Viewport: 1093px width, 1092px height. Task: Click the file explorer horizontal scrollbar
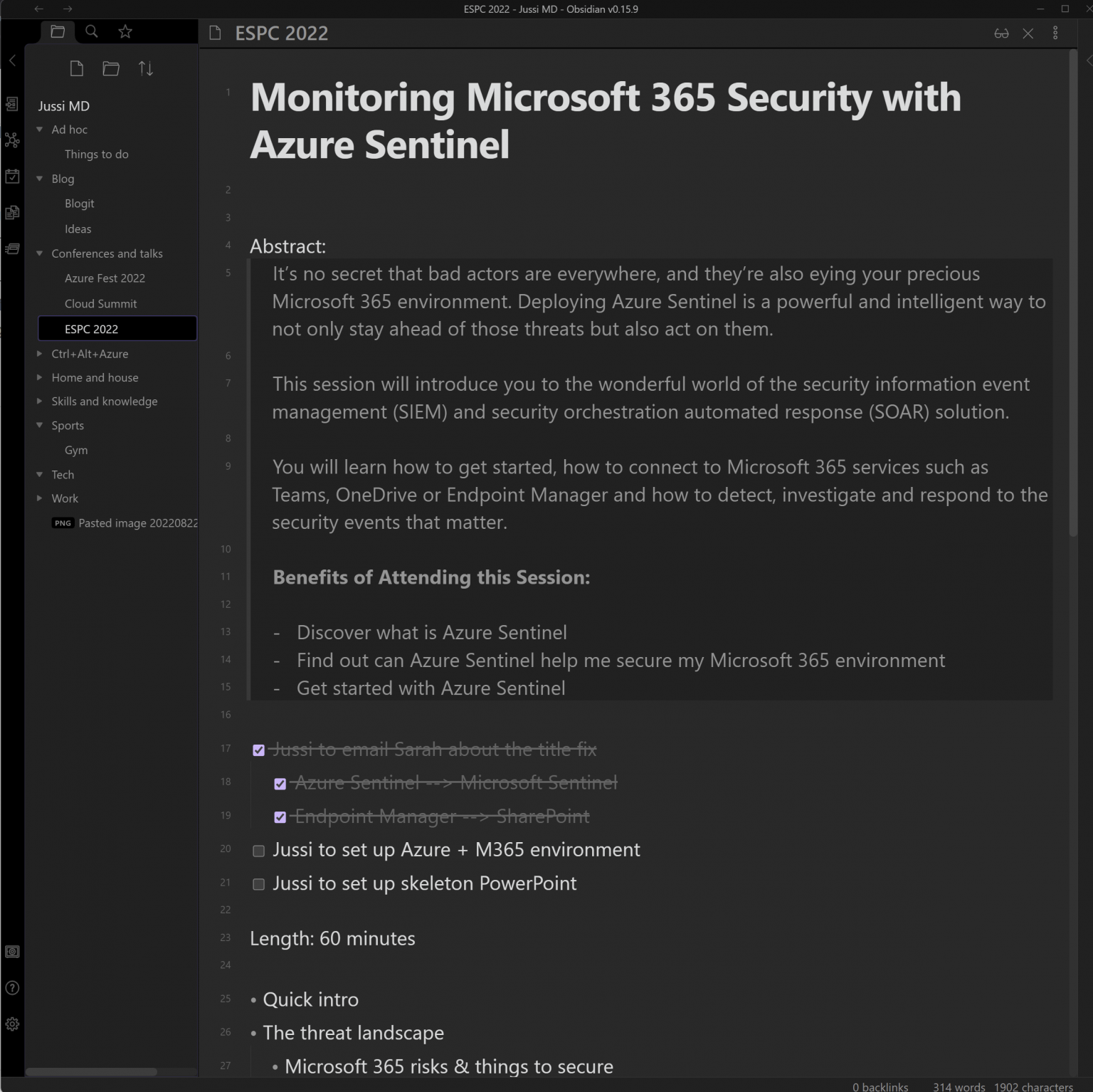coord(91,1071)
